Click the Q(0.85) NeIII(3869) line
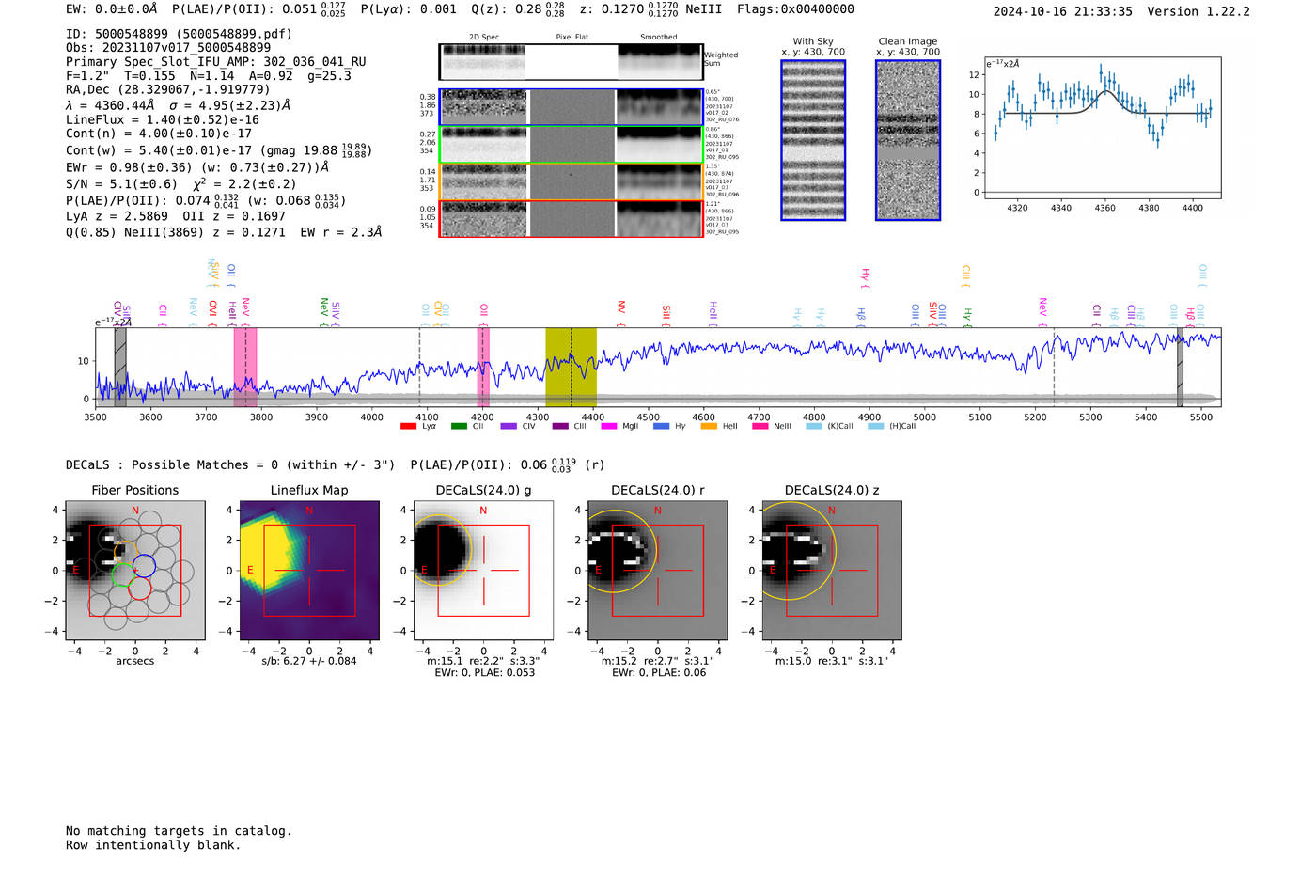The image size is (1316, 896). (x=224, y=232)
